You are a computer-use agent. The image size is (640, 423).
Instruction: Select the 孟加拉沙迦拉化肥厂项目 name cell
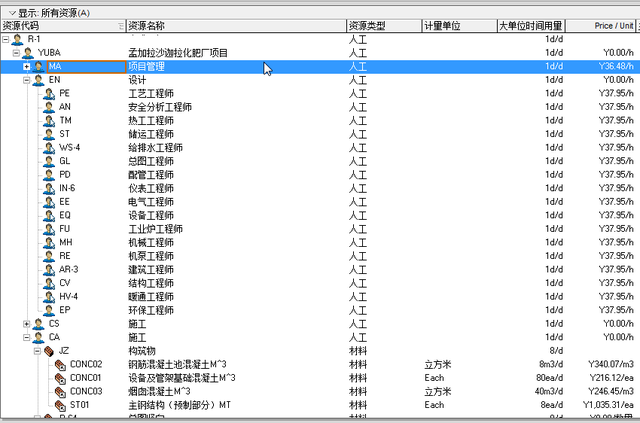178,53
